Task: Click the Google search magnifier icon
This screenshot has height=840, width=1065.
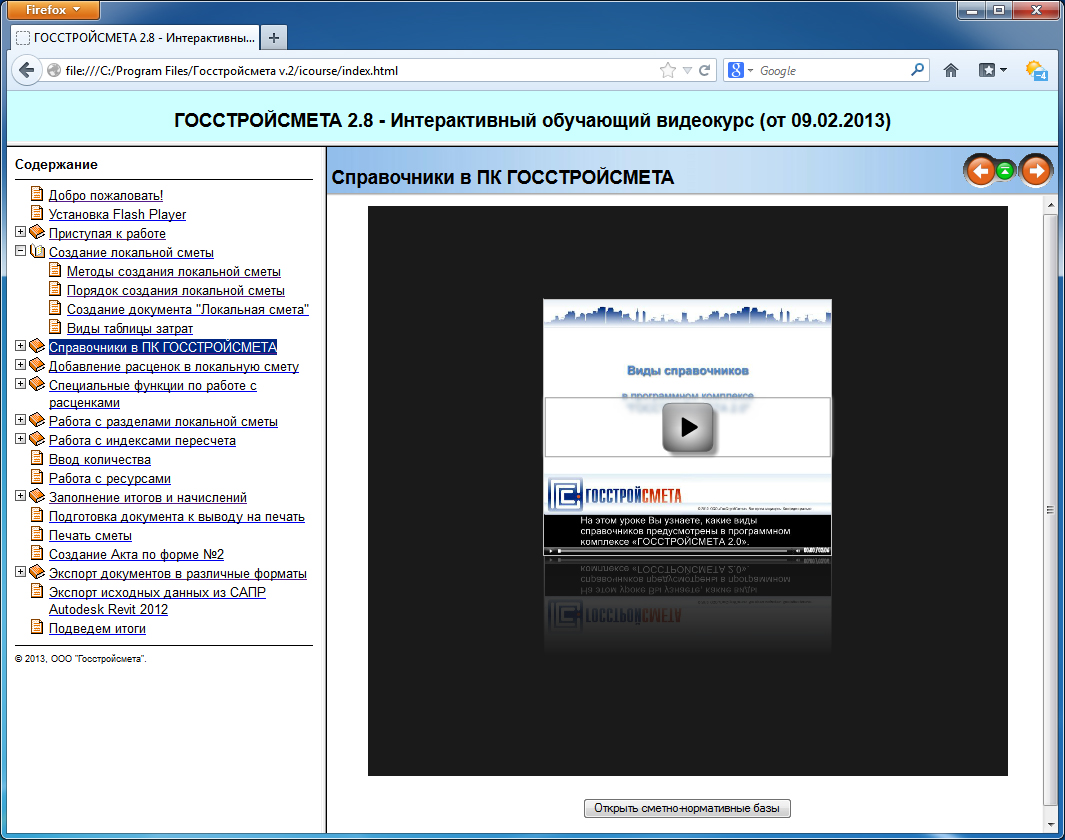Action: click(x=918, y=70)
